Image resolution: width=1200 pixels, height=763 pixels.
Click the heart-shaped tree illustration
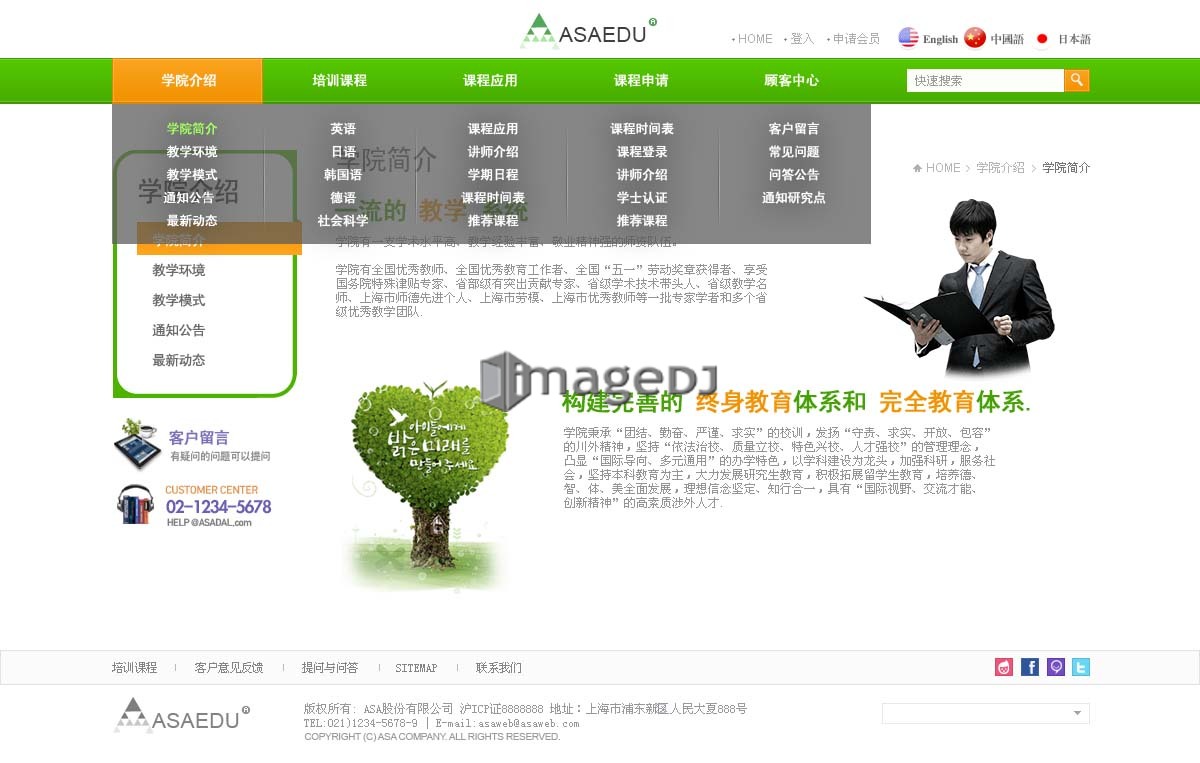[430, 485]
